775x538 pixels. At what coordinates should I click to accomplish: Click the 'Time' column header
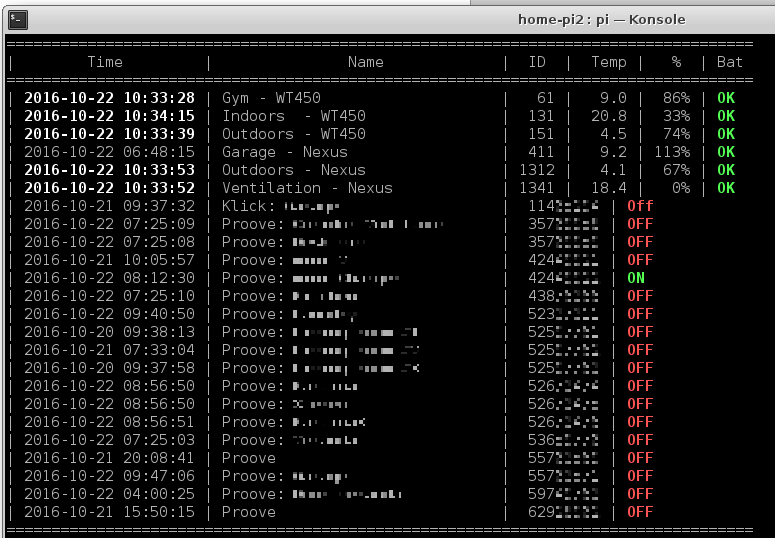coord(105,62)
